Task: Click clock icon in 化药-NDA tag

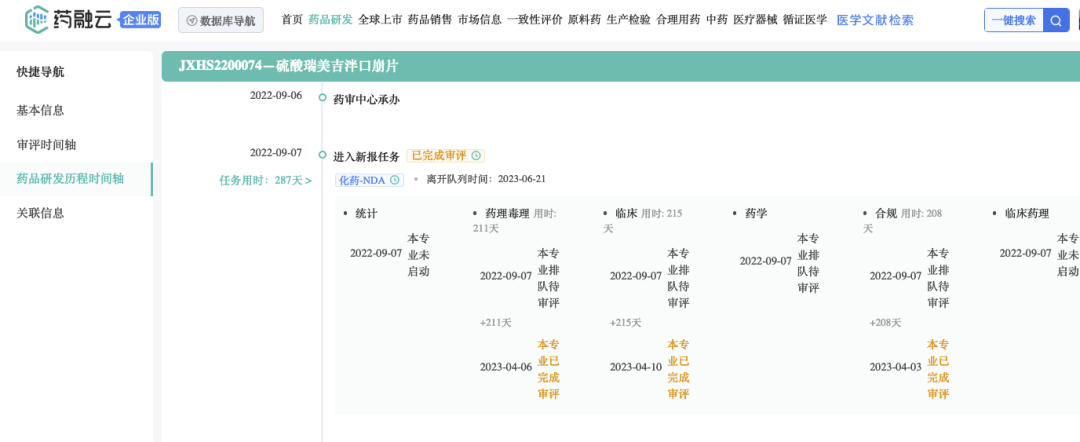Action: pos(395,180)
